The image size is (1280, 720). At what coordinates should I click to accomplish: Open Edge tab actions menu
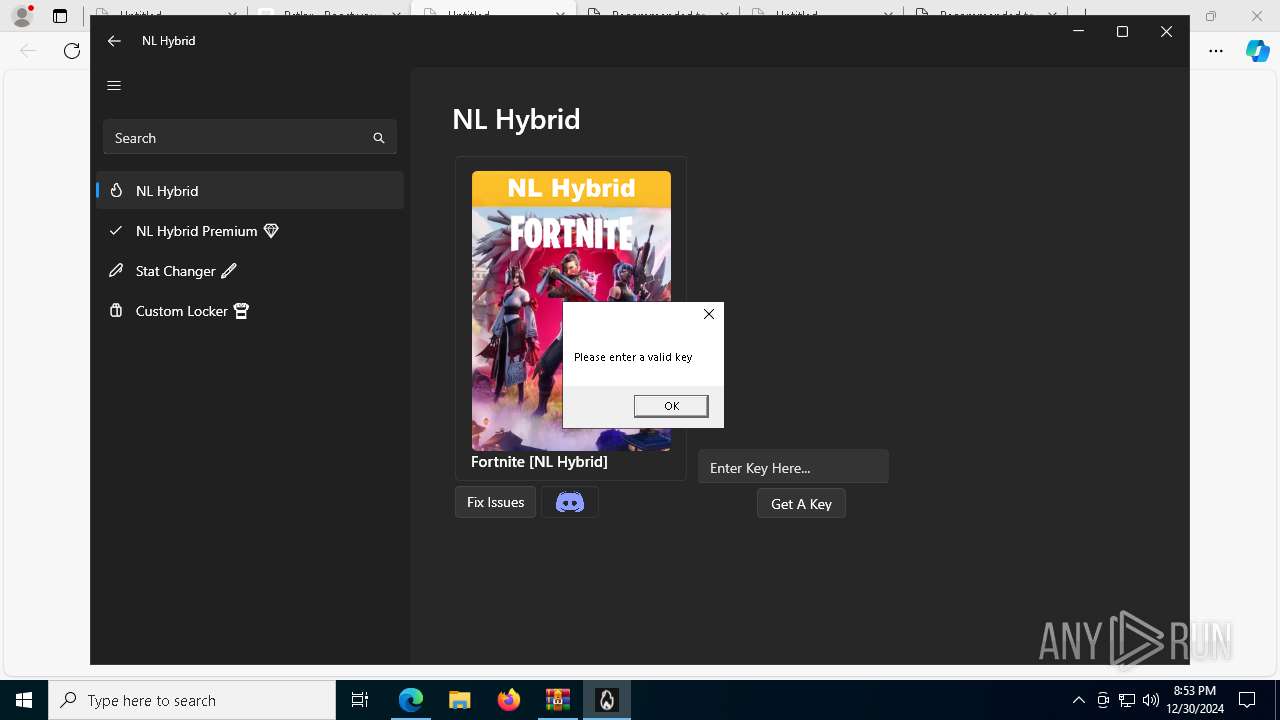point(60,16)
